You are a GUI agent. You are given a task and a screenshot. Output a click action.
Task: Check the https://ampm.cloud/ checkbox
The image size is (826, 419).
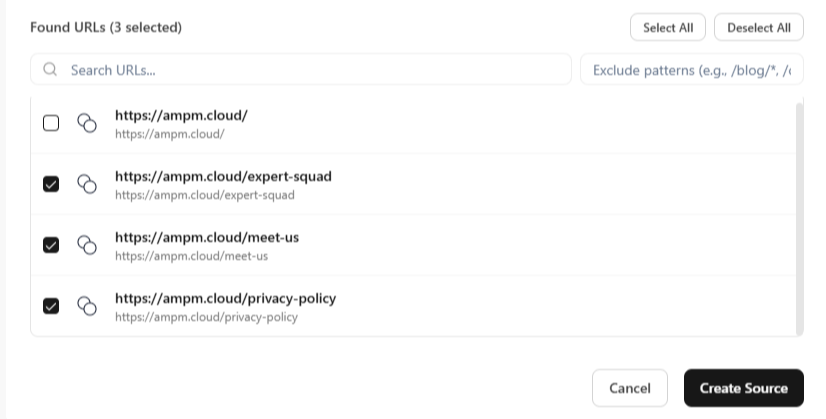51,123
